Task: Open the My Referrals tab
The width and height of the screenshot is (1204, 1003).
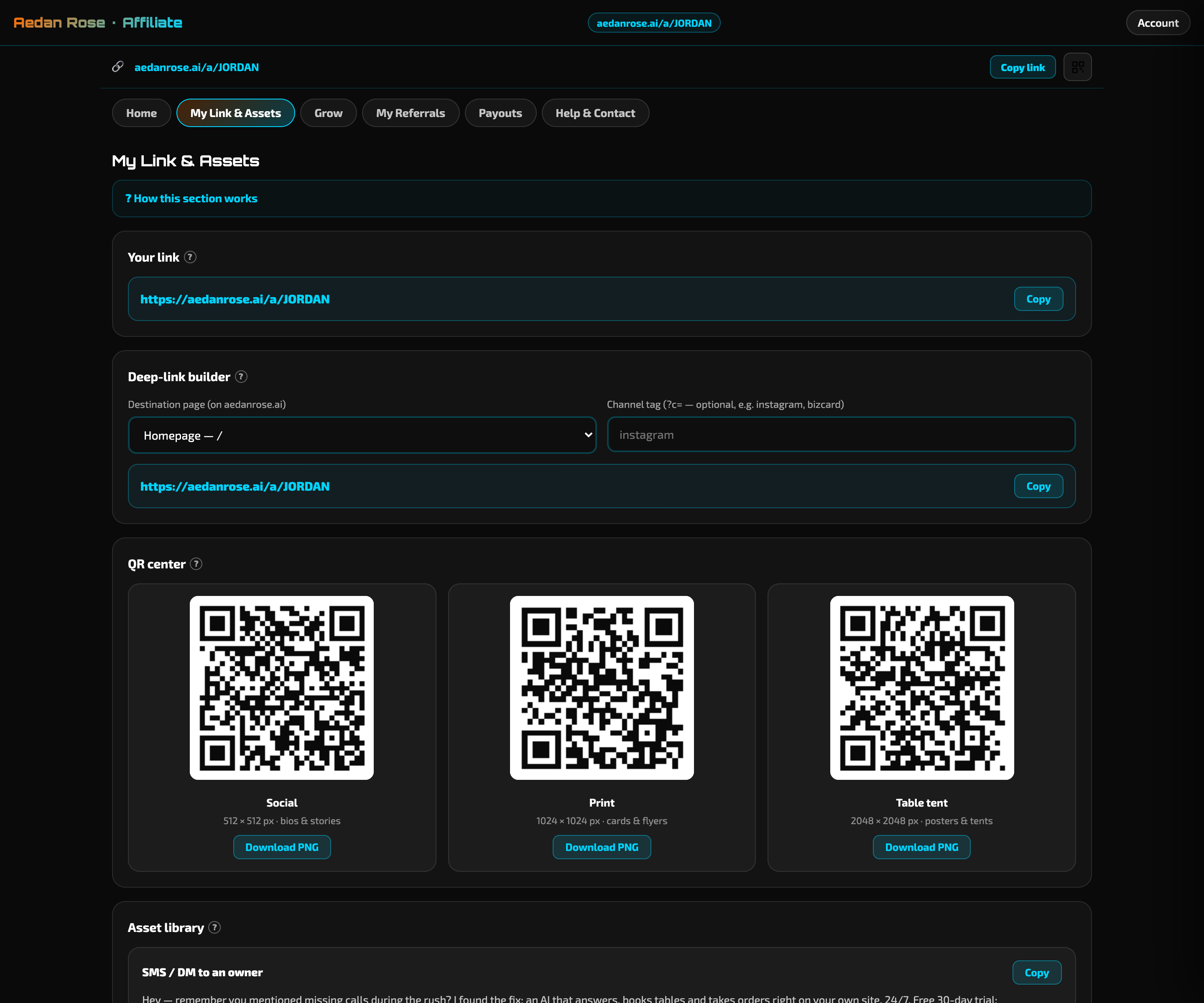Action: click(x=411, y=113)
